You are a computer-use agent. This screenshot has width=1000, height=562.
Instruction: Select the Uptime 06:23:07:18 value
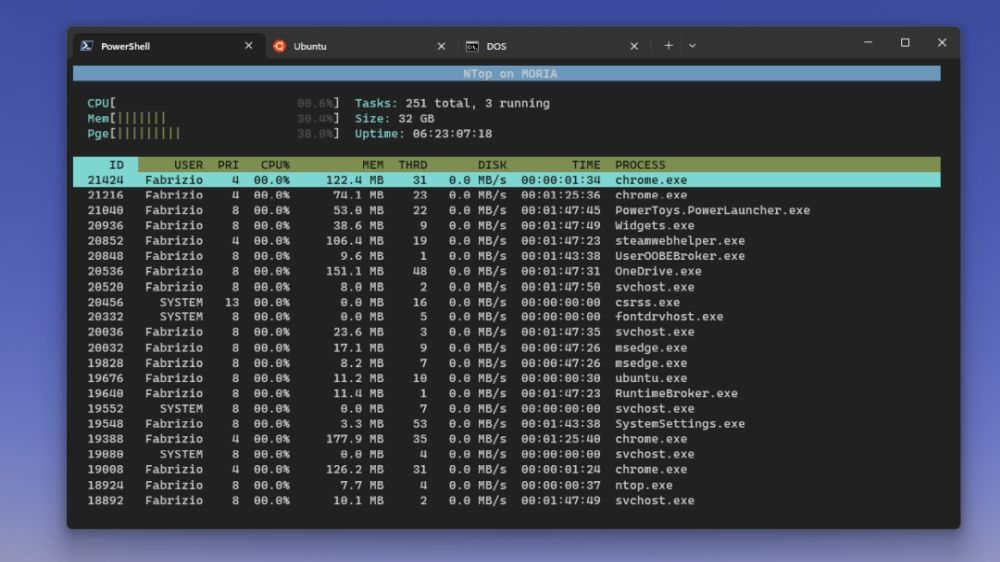tap(452, 134)
